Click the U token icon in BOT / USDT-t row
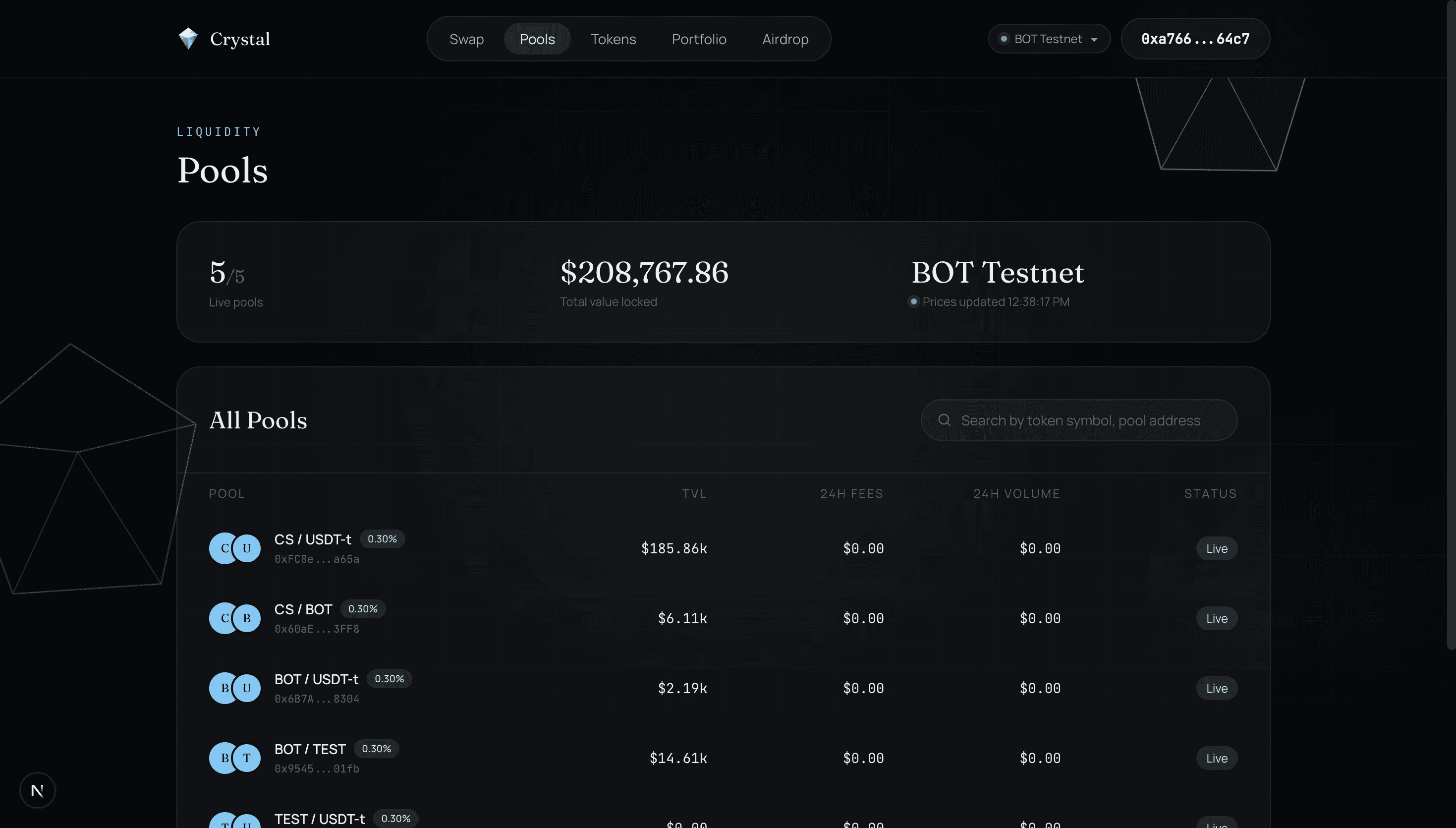The width and height of the screenshot is (1456, 828). click(x=247, y=688)
